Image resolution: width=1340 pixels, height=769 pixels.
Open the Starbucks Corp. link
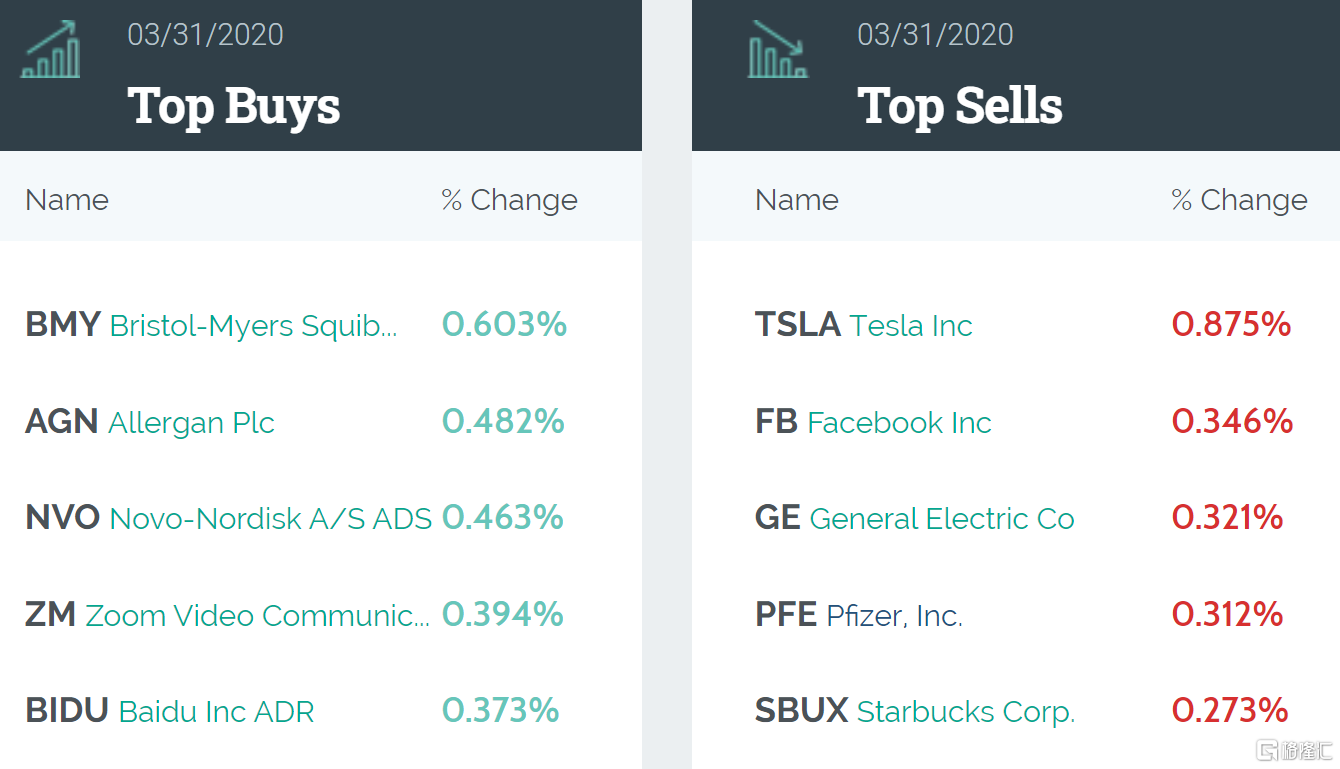(966, 712)
